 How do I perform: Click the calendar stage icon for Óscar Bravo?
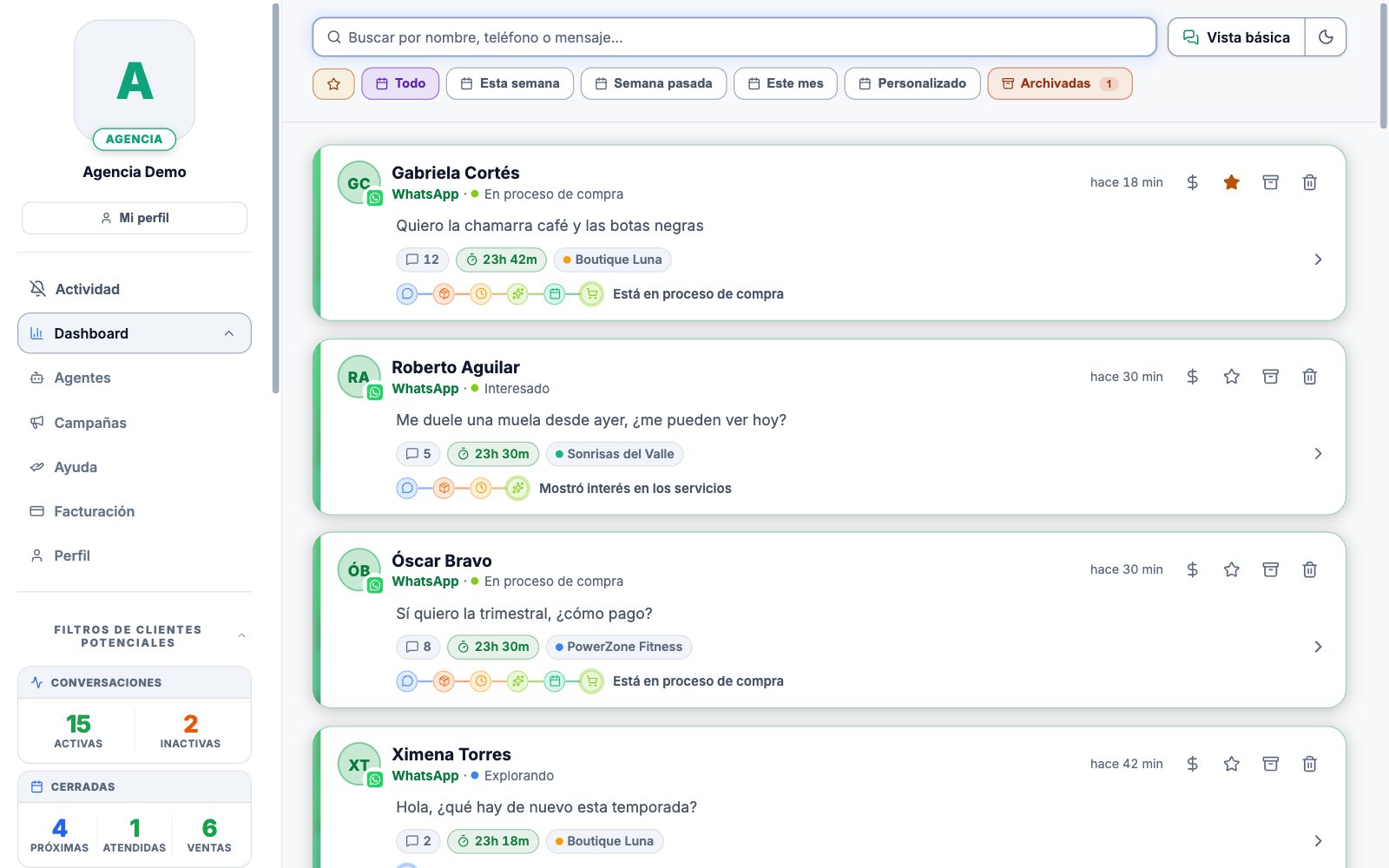pos(555,681)
